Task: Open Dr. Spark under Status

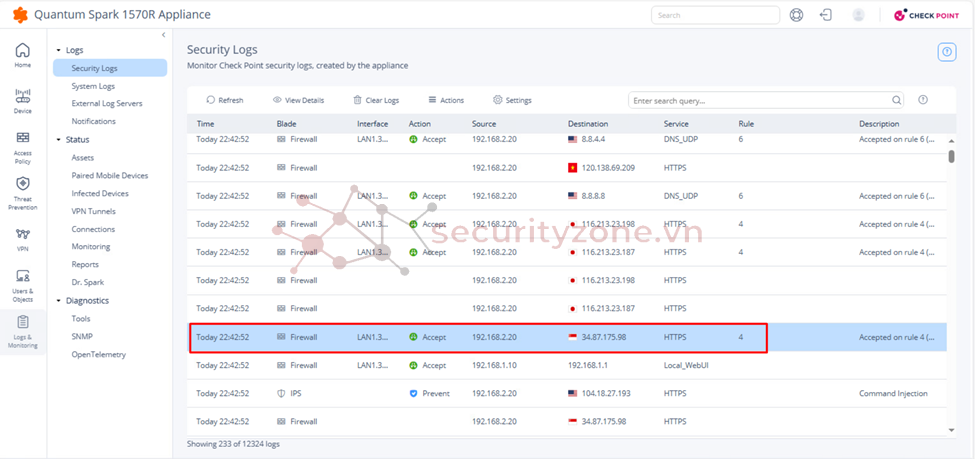Action: tap(88, 282)
